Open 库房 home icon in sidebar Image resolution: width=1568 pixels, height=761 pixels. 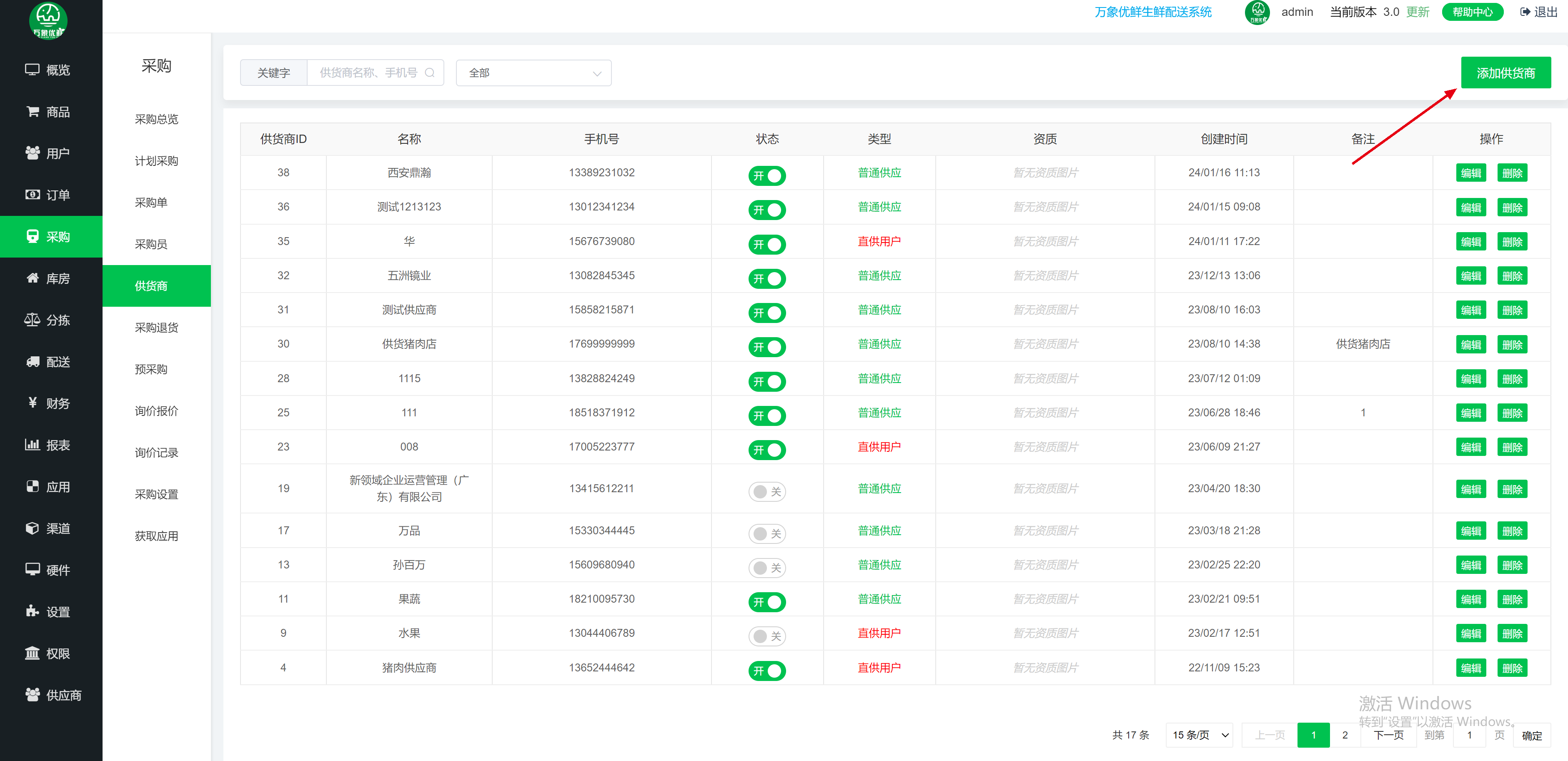coord(32,278)
